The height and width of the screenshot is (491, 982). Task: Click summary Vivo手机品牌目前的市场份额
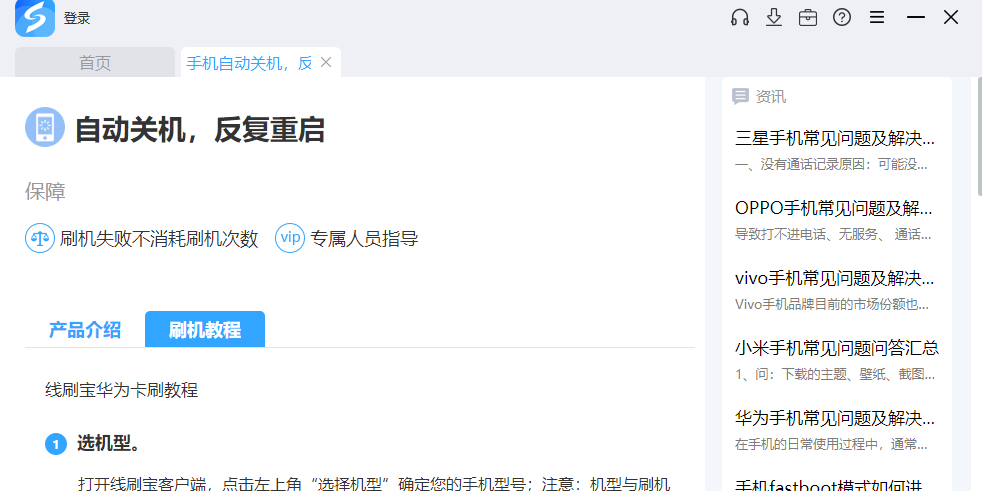coord(832,304)
